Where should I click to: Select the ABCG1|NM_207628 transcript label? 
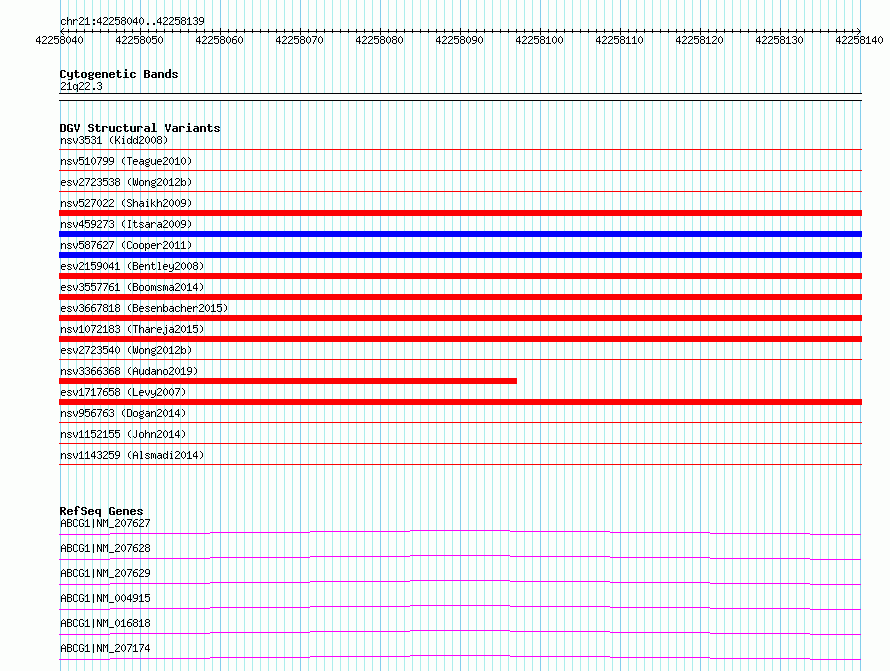pos(105,548)
